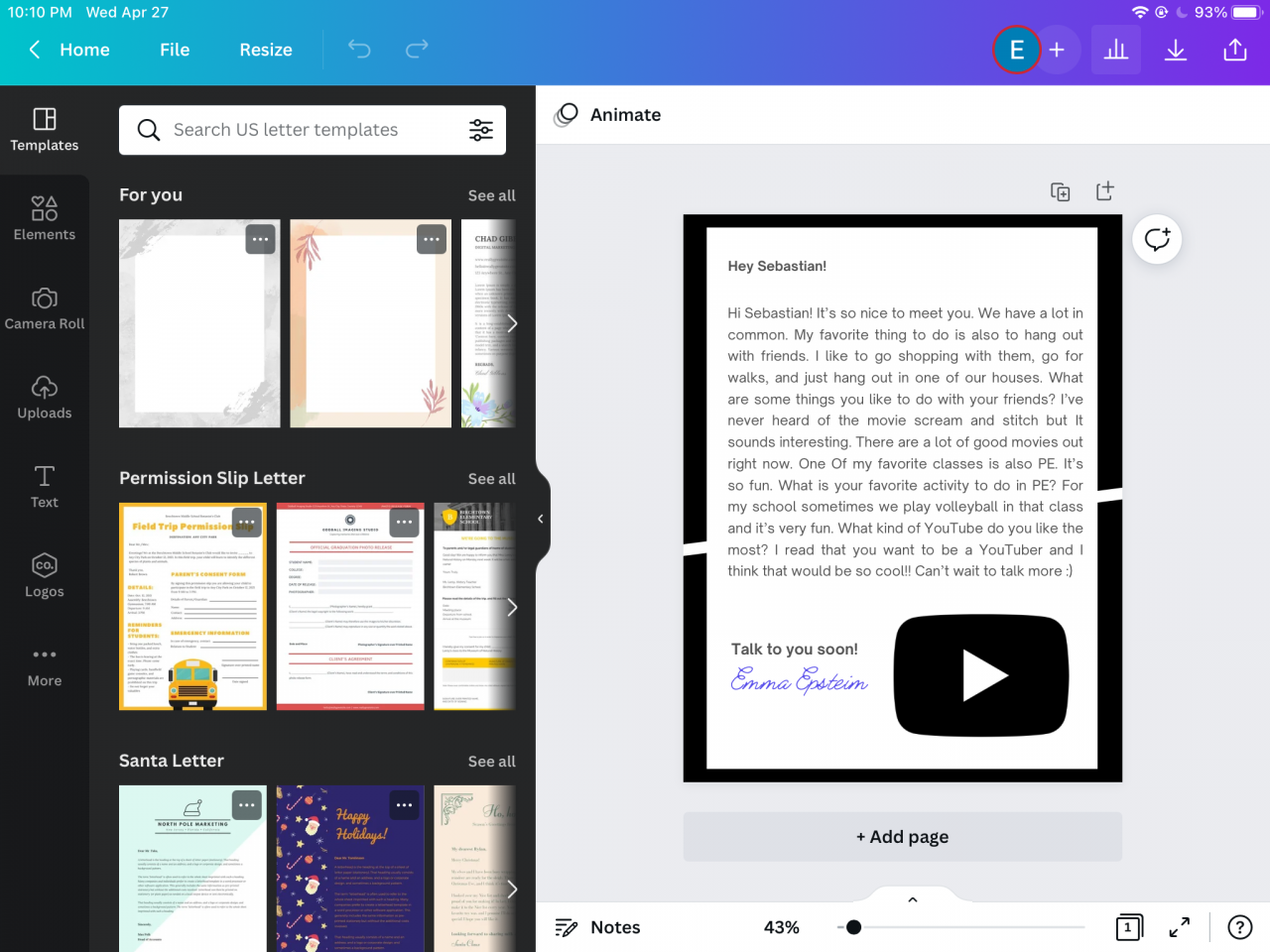The width and height of the screenshot is (1270, 952).
Task: Select the North Pole Marketing template
Action: pyautogui.click(x=192, y=869)
